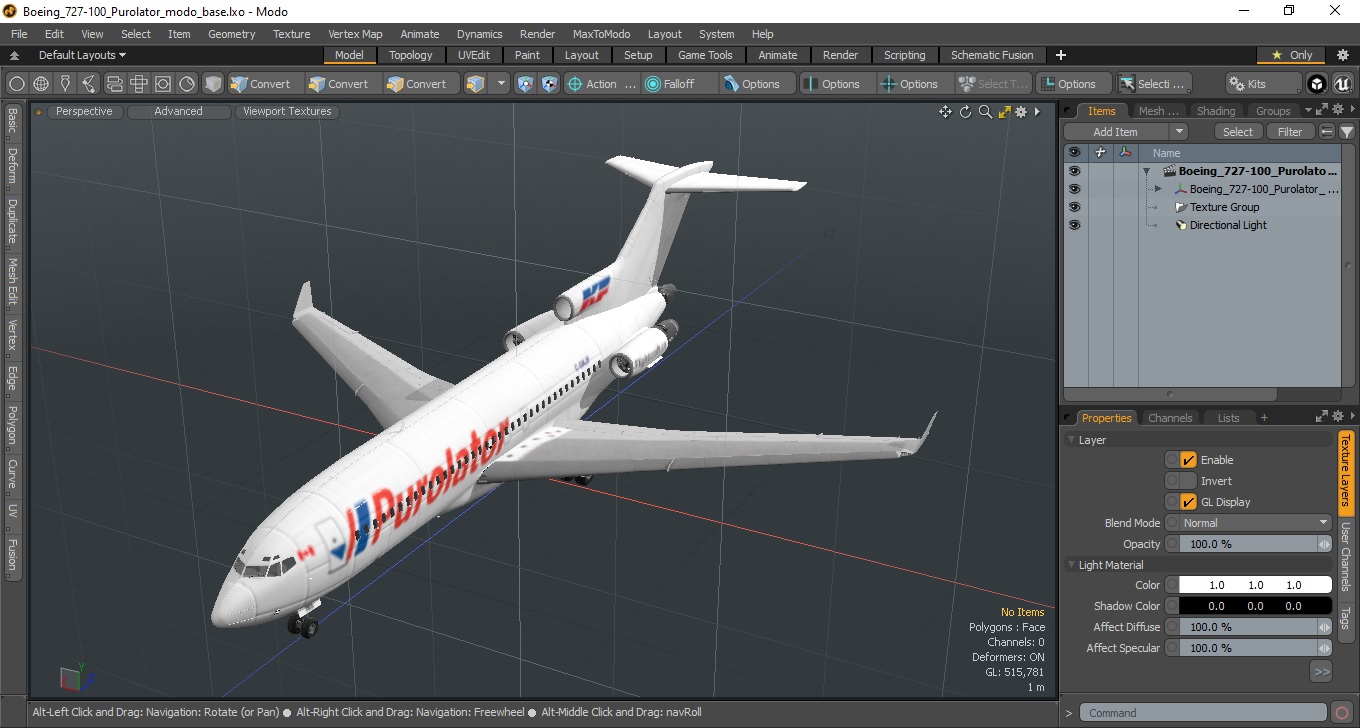Open the Advanced shading style dropdown

pyautogui.click(x=179, y=111)
